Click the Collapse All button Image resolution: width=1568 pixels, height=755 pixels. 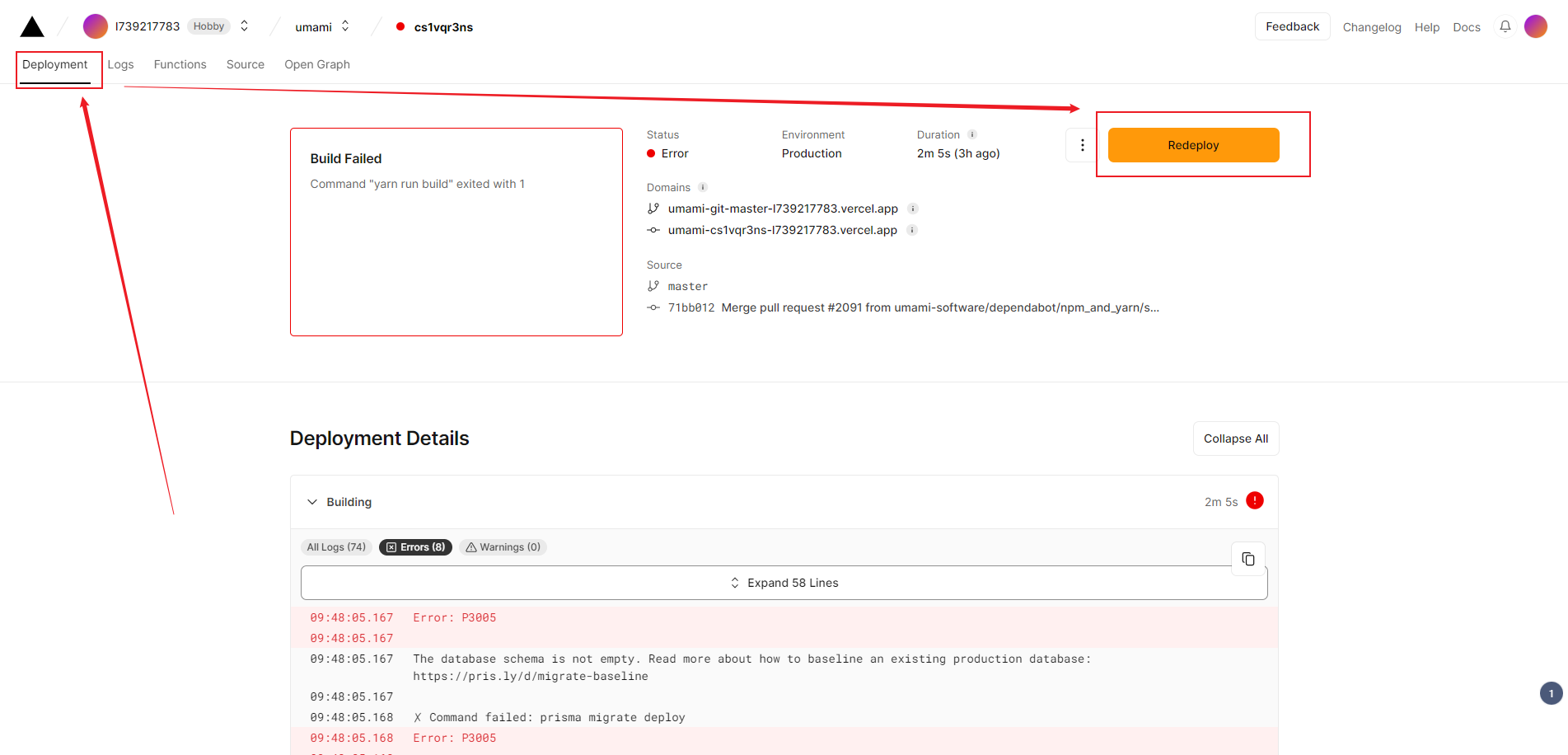(x=1236, y=438)
